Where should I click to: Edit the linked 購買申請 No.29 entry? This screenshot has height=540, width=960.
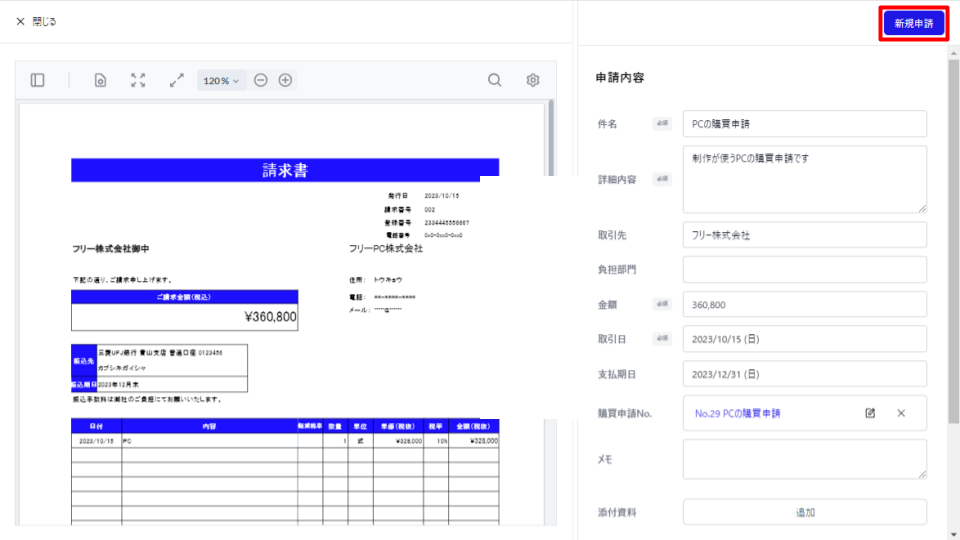coord(870,413)
